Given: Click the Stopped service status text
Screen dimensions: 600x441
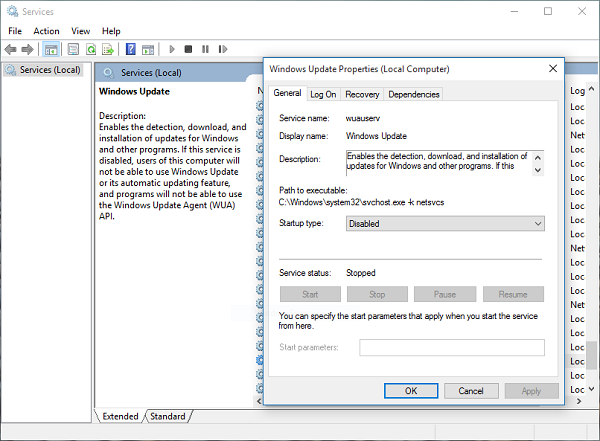Looking at the screenshot, I should click(361, 273).
